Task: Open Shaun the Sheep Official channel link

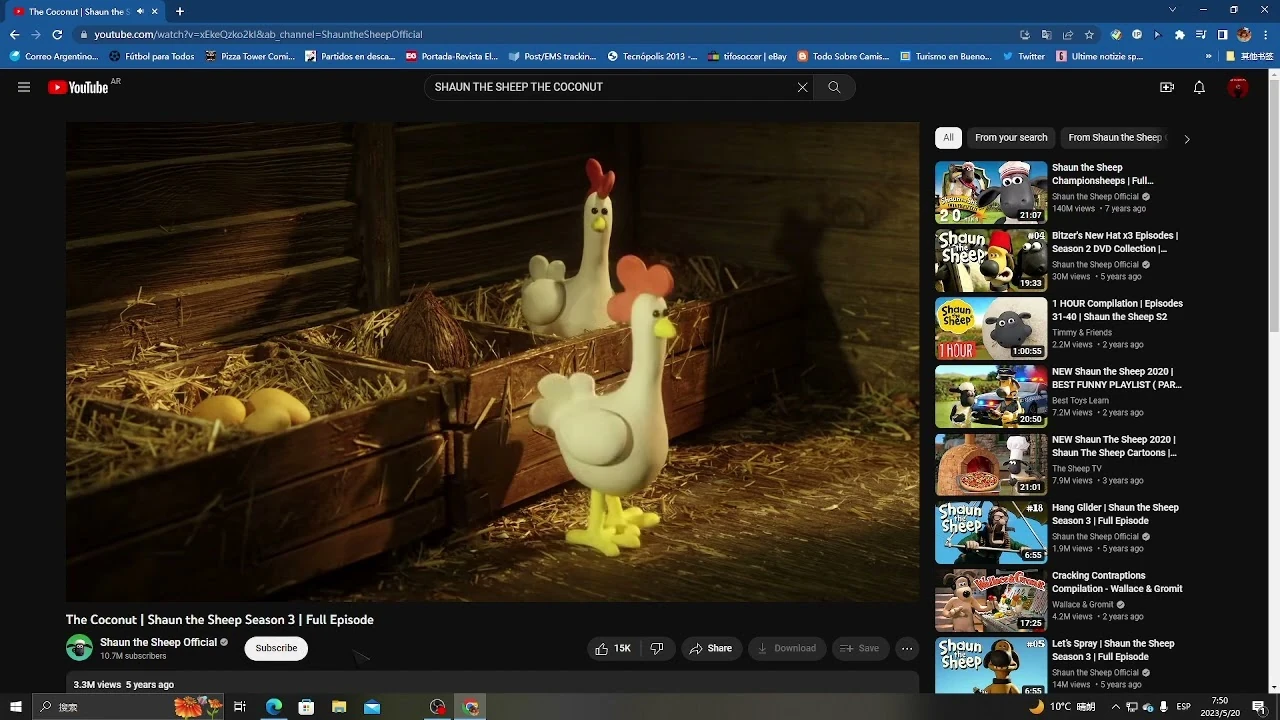Action: [x=158, y=642]
